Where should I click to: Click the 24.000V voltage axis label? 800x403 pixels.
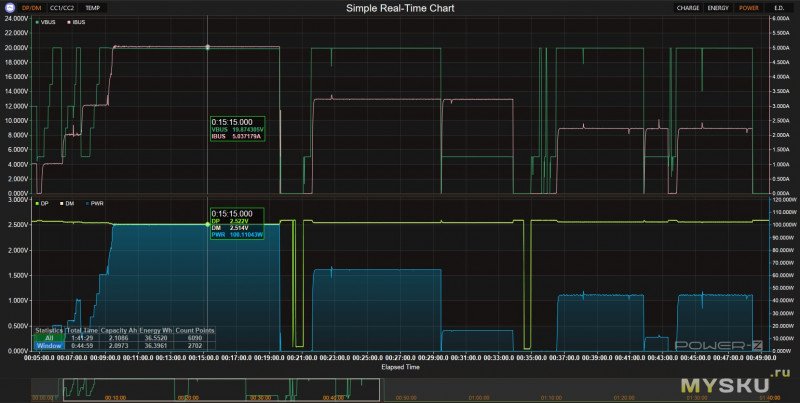(x=16, y=18)
